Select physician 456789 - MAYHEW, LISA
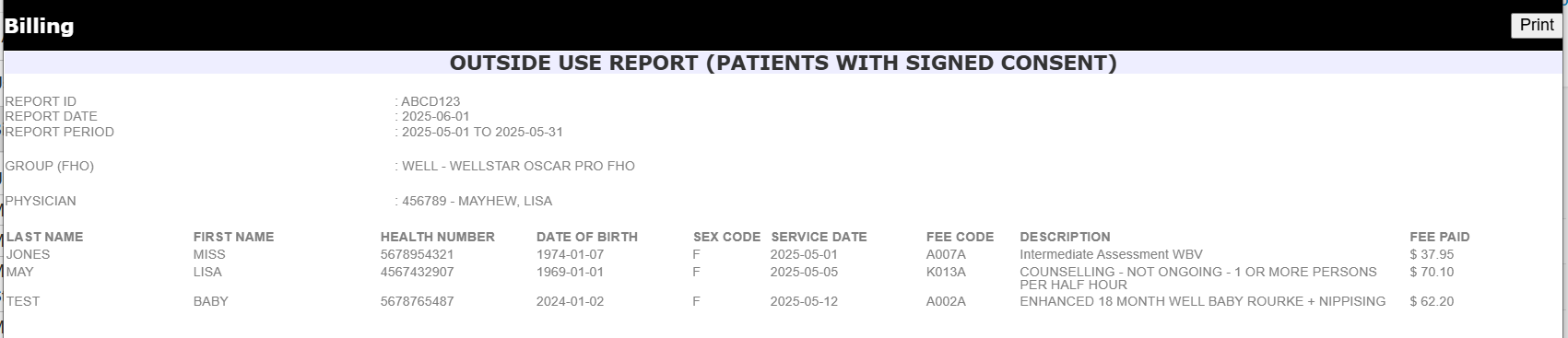Image resolution: width=1568 pixels, height=338 pixels. pos(477,201)
